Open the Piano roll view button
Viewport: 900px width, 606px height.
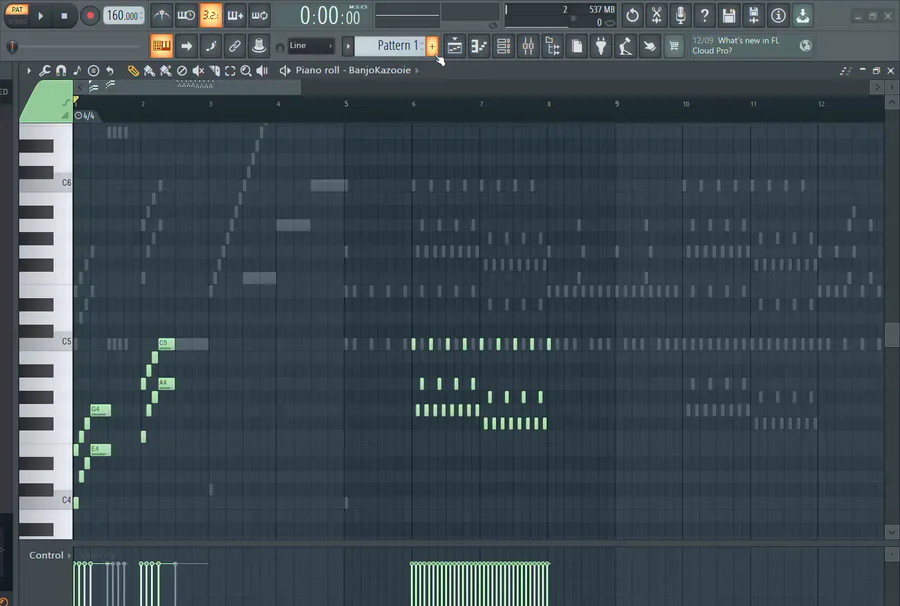coord(479,46)
